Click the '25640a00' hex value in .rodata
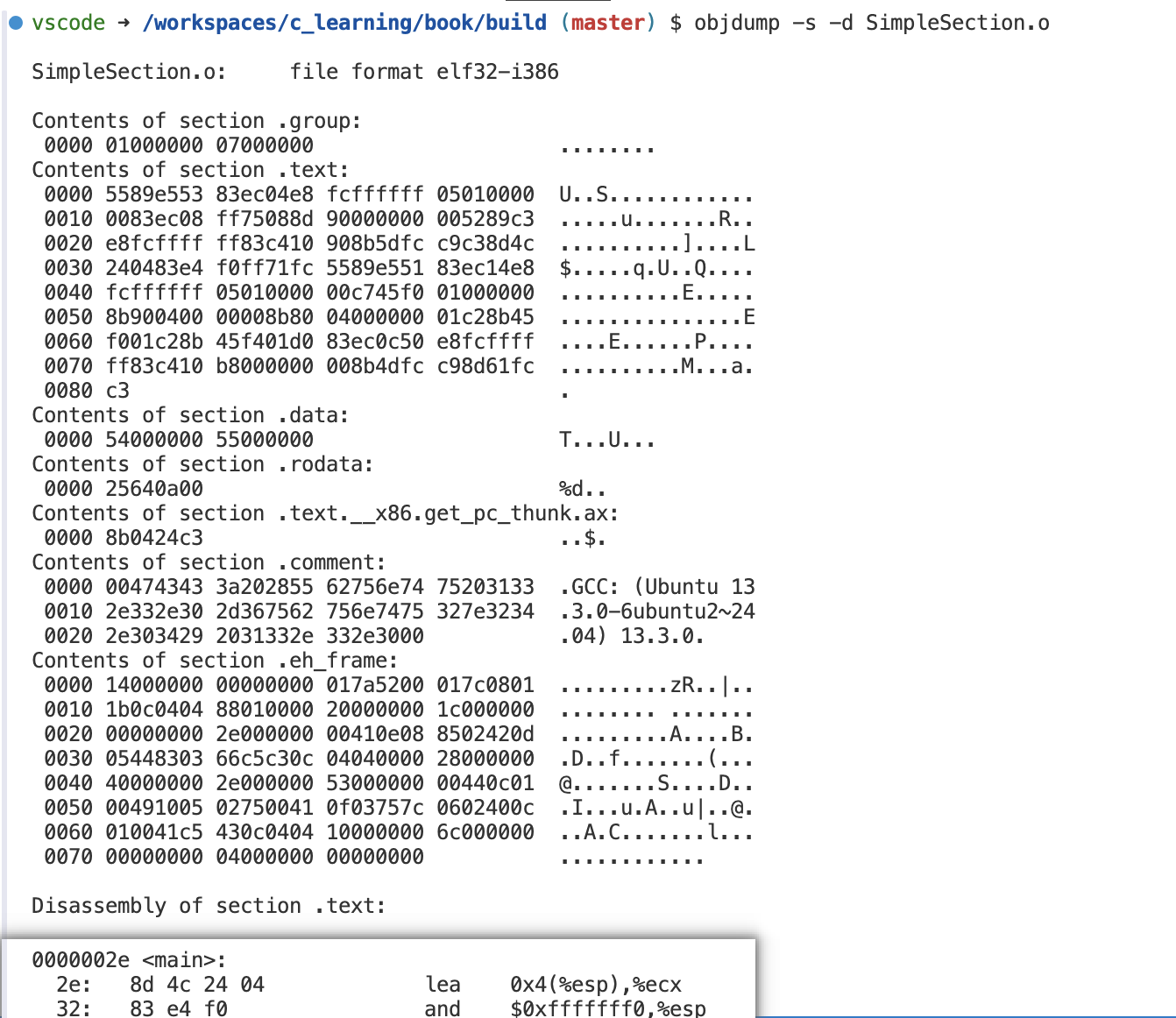This screenshot has height=1018, width=1176. coord(154,489)
